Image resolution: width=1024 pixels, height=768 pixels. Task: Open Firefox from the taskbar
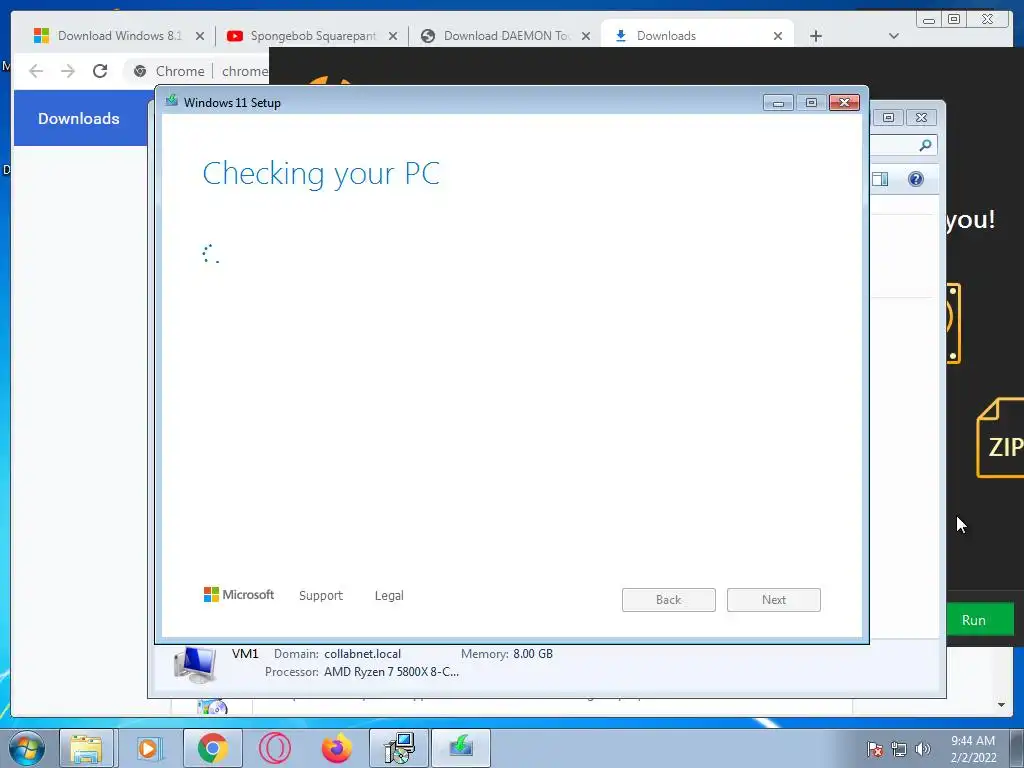(336, 748)
